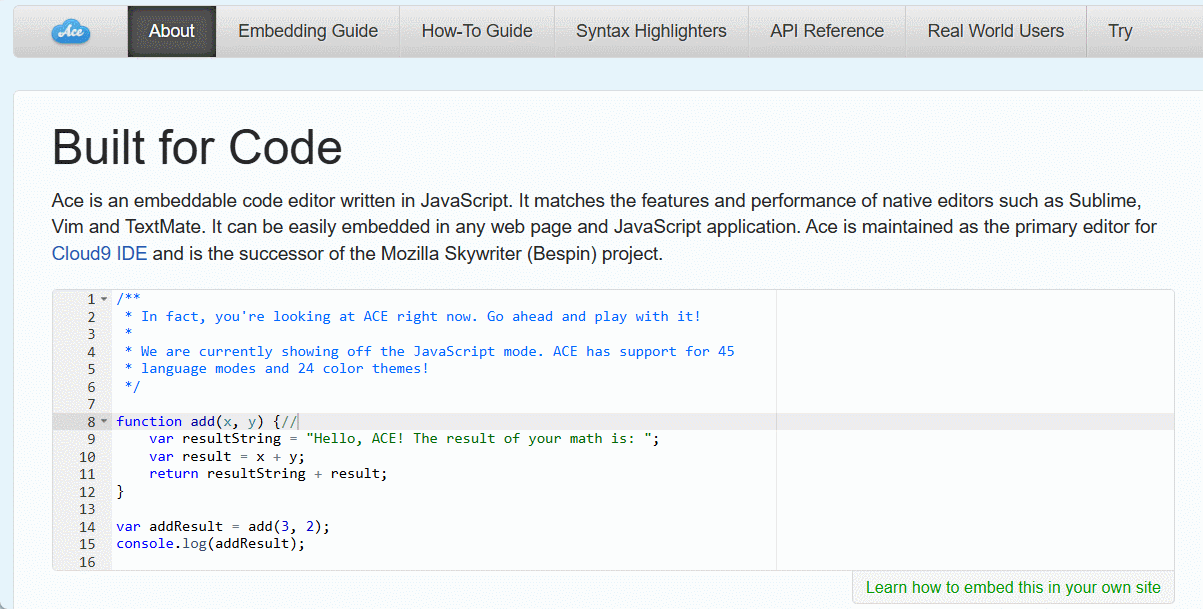This screenshot has width=1203, height=609.
Task: Click the 'Built for Code' heading
Action: [x=197, y=147]
